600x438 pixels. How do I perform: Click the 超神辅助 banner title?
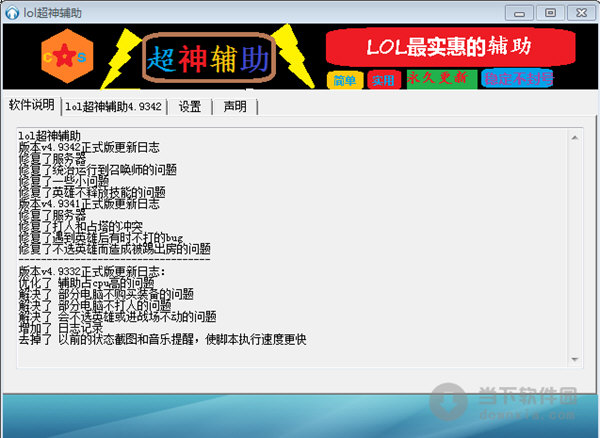[209, 58]
